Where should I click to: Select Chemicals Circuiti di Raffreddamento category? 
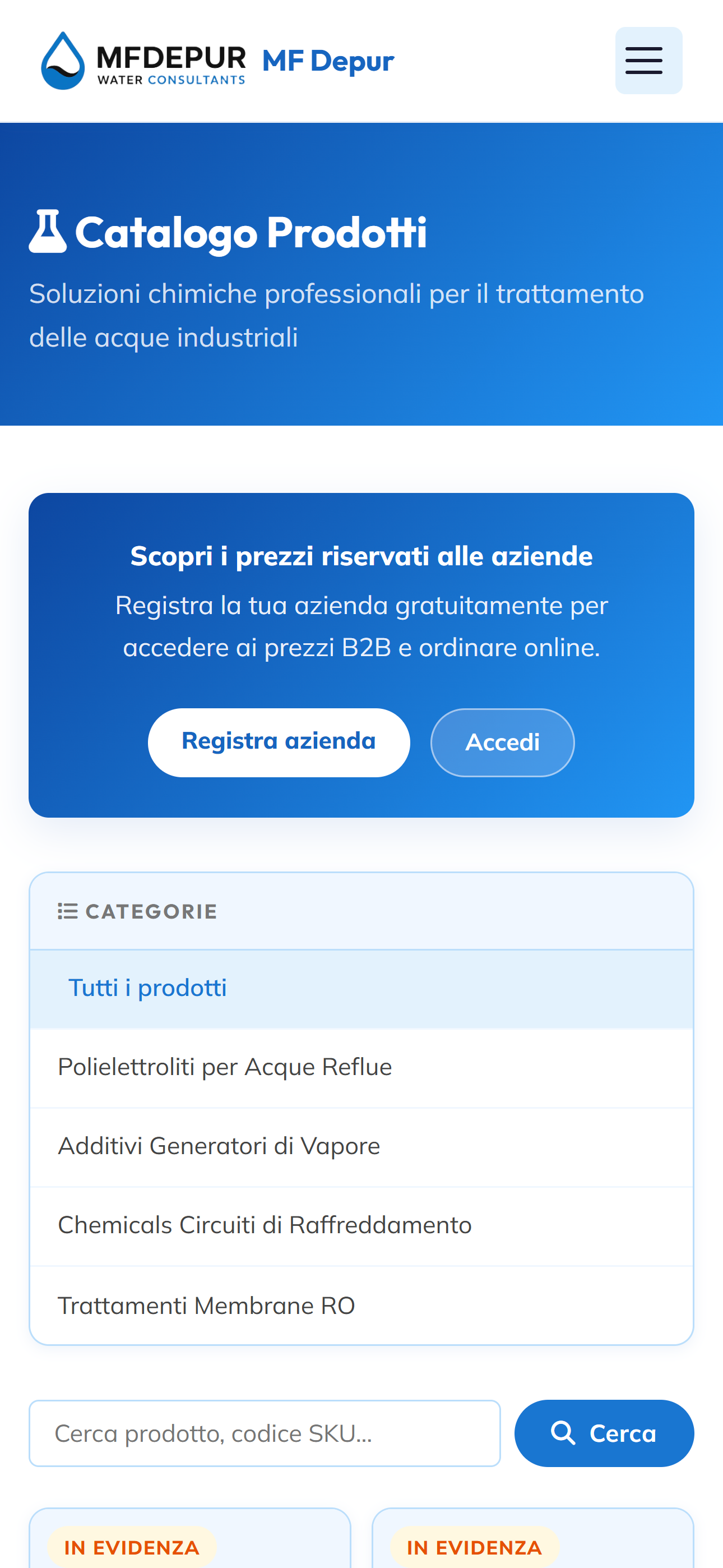pyautogui.click(x=265, y=1225)
